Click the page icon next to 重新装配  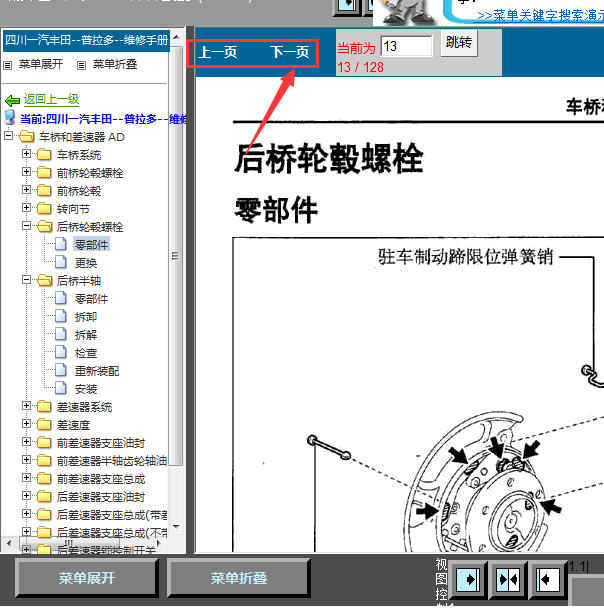[60, 370]
